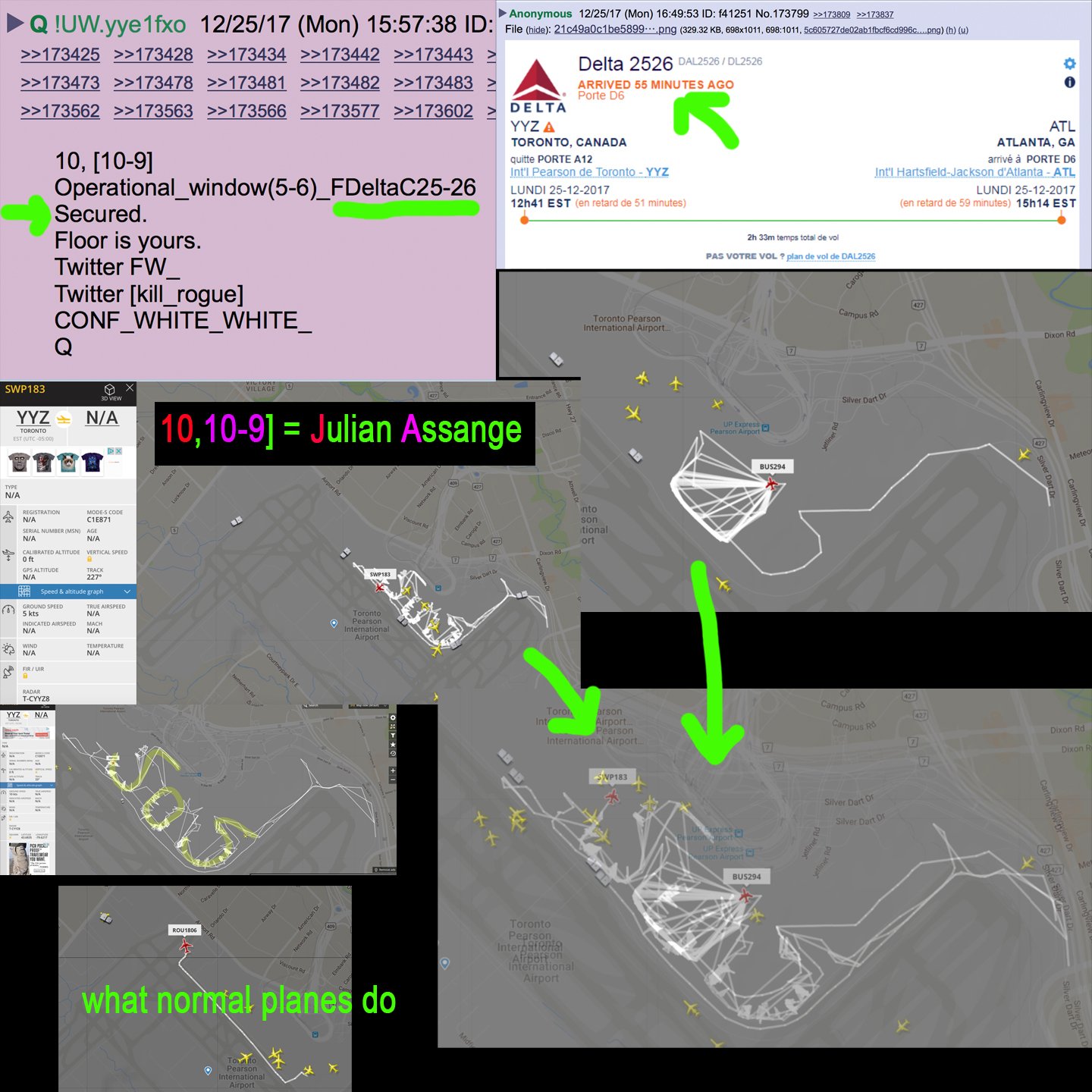1092x1092 pixels.
Task: Open reply link >>173425
Action: pyautogui.click(x=60, y=55)
